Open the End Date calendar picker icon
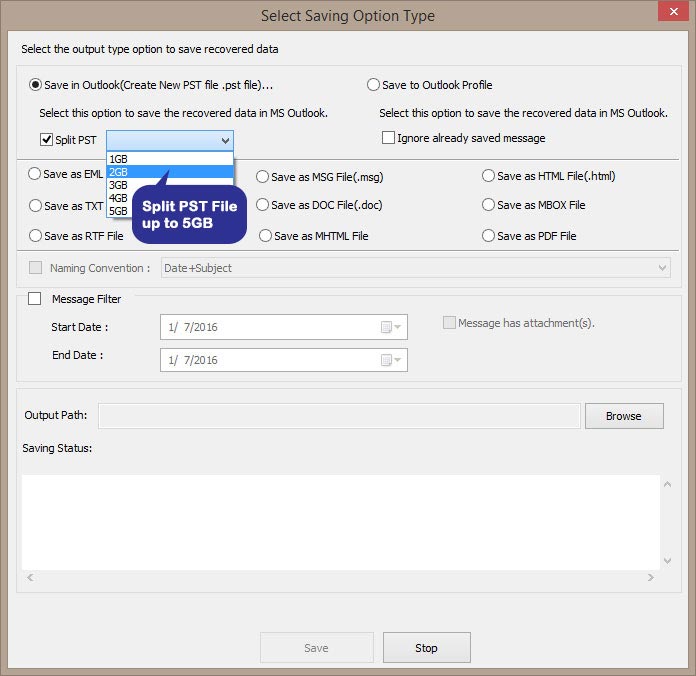Image resolution: width=696 pixels, height=676 pixels. (x=387, y=360)
